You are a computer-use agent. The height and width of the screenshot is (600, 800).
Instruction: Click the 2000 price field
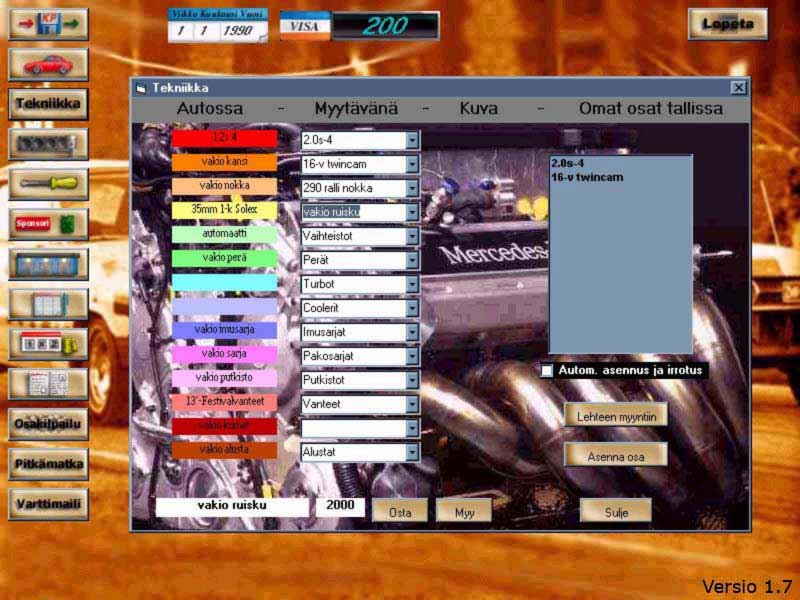pos(340,507)
